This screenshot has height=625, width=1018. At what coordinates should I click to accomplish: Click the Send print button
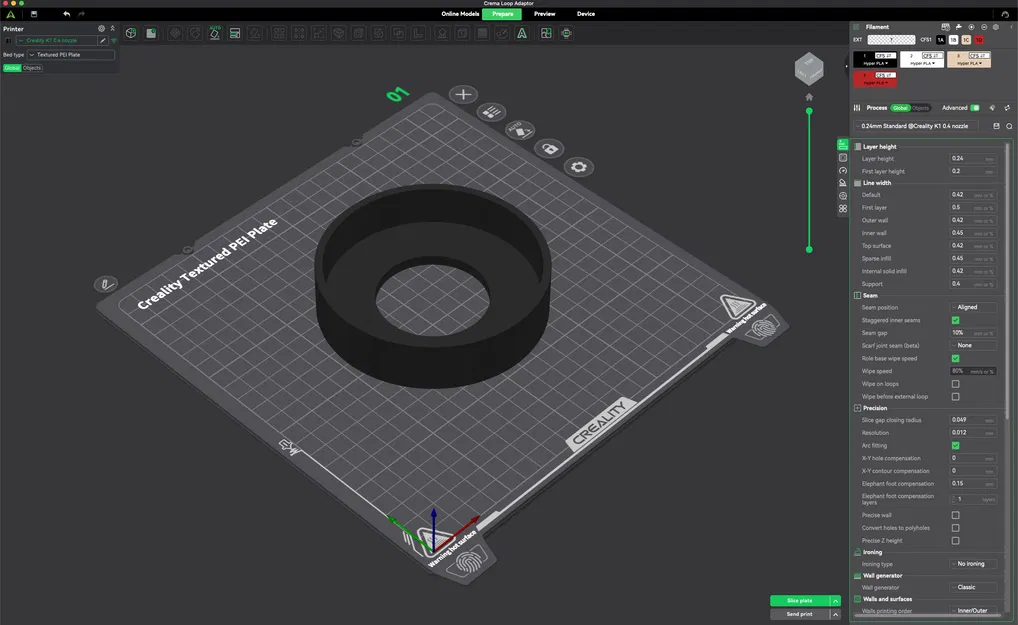click(x=797, y=613)
